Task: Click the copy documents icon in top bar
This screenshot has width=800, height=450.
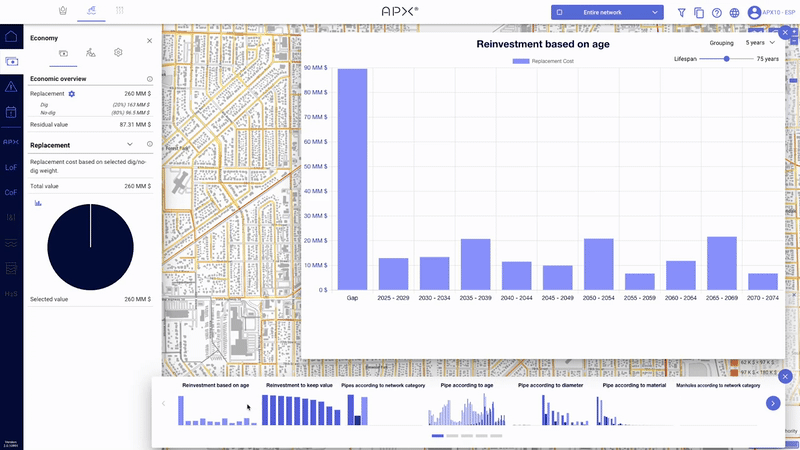Action: [699, 13]
